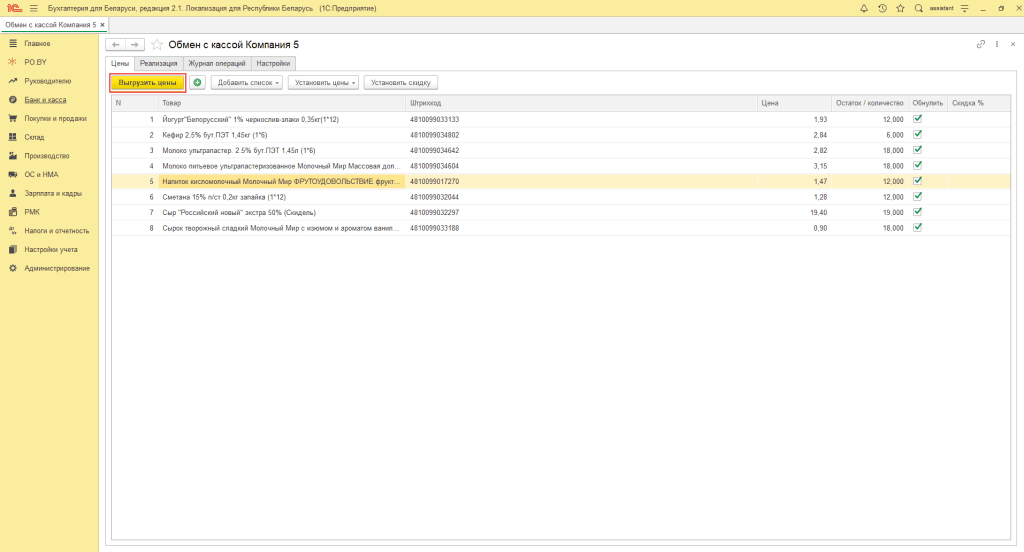Select barcode cell 4810099017270
Screen dimensions: 1024x552
[x=581, y=182]
